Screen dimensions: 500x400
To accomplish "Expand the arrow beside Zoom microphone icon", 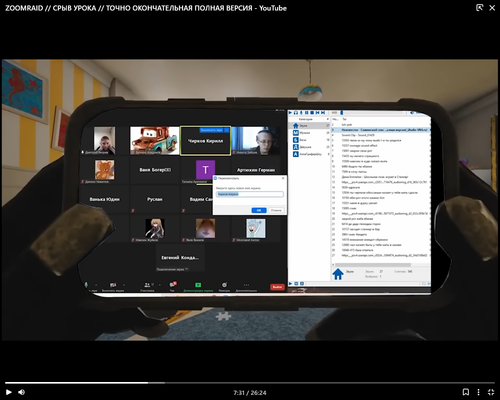I will 96,285.
